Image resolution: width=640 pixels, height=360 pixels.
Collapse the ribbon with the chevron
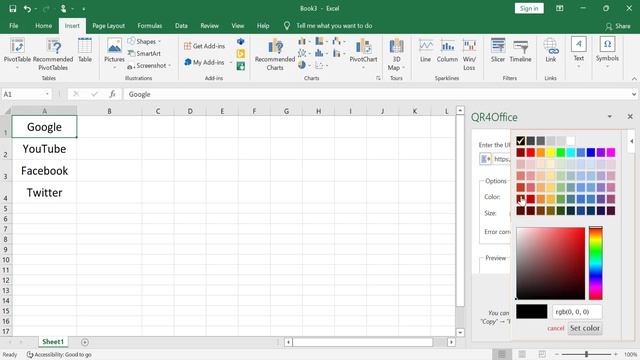click(x=634, y=79)
